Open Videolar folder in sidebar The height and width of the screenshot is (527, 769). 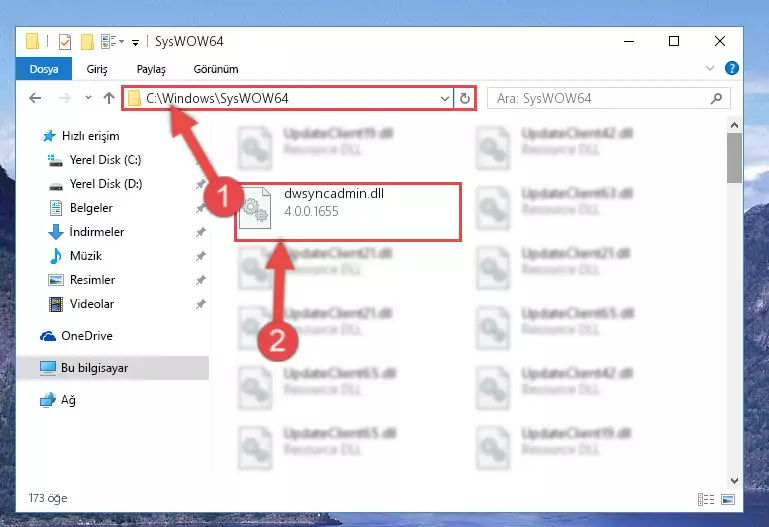pos(92,304)
